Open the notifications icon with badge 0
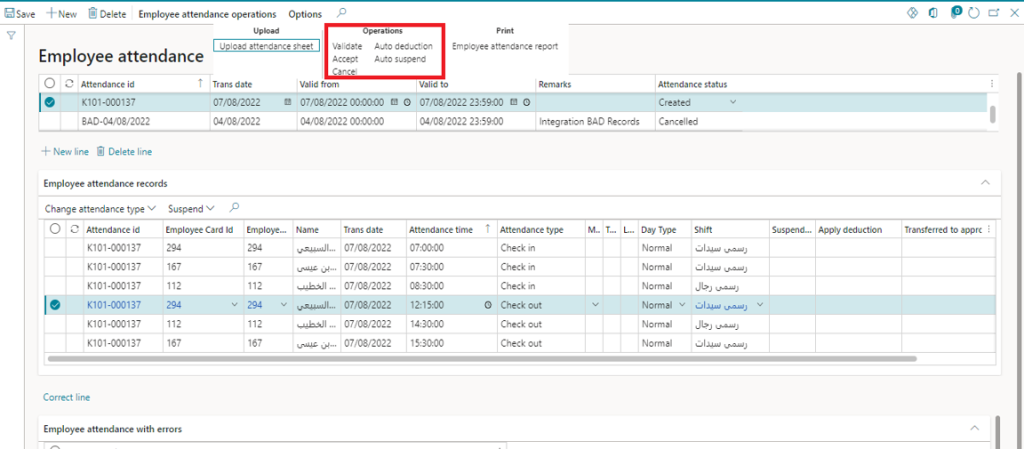This screenshot has height=449, width=1024. (955, 14)
